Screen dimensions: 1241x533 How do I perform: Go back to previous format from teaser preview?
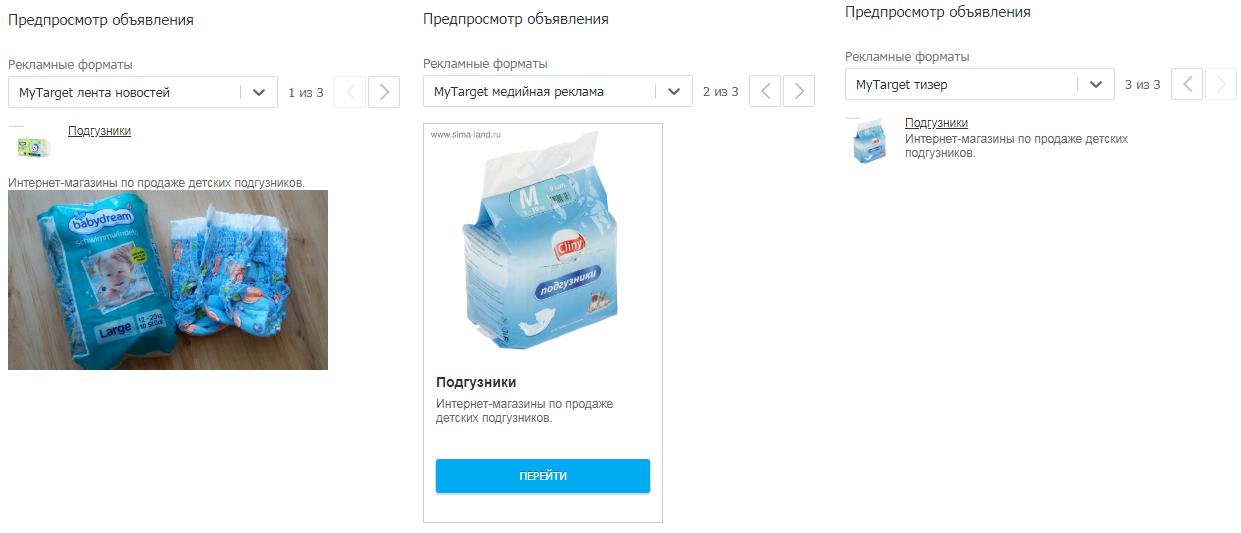1187,84
